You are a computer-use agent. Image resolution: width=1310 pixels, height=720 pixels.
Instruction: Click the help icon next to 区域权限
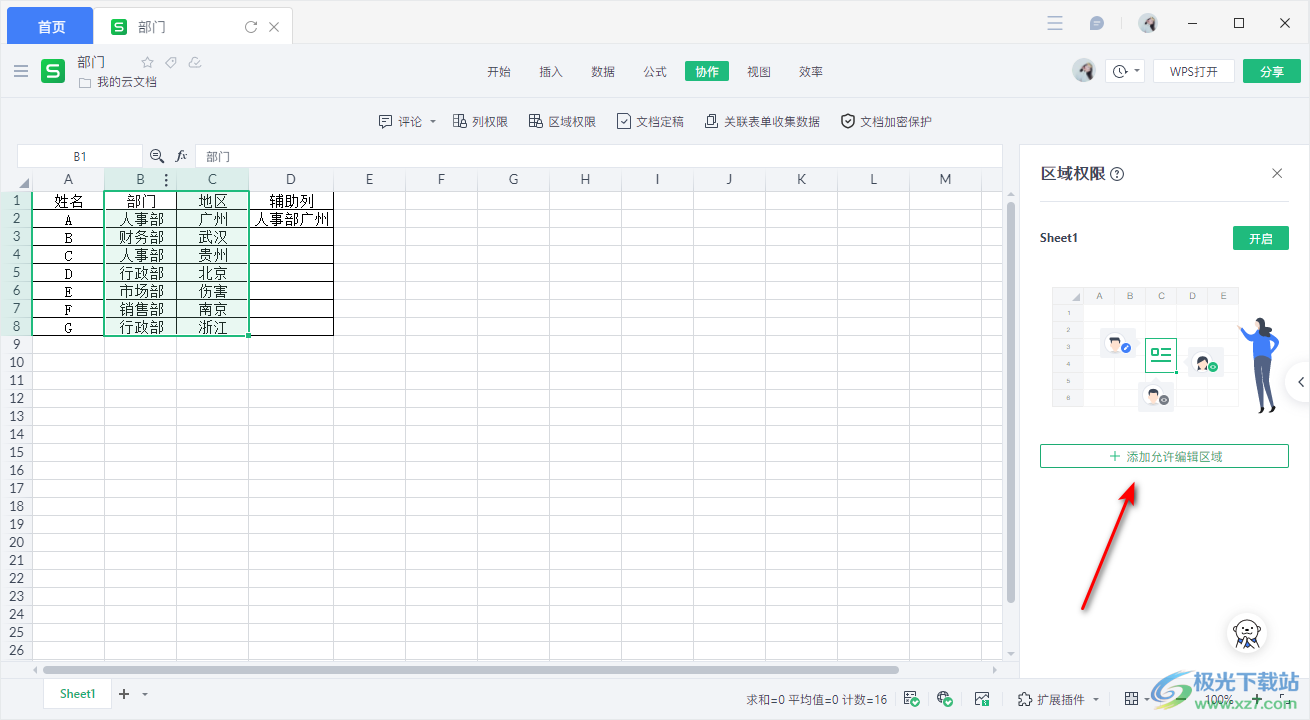1118,174
